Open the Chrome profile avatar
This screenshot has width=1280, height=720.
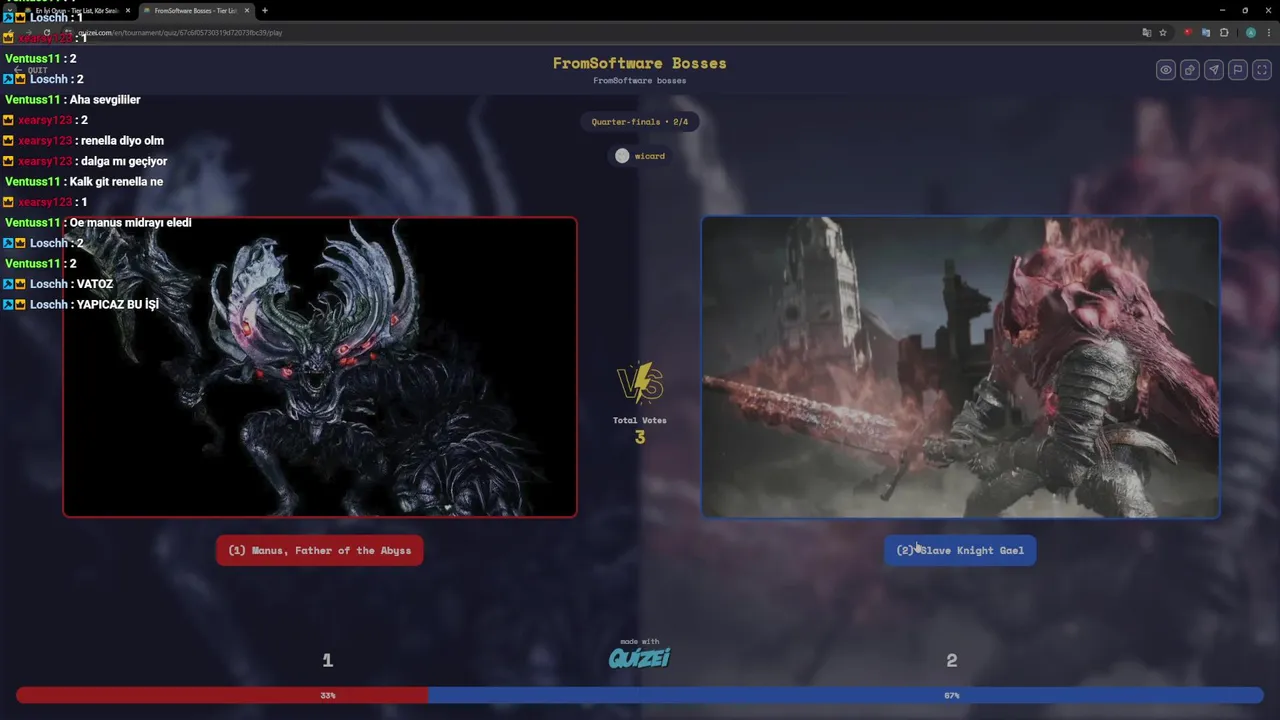pos(1250,33)
